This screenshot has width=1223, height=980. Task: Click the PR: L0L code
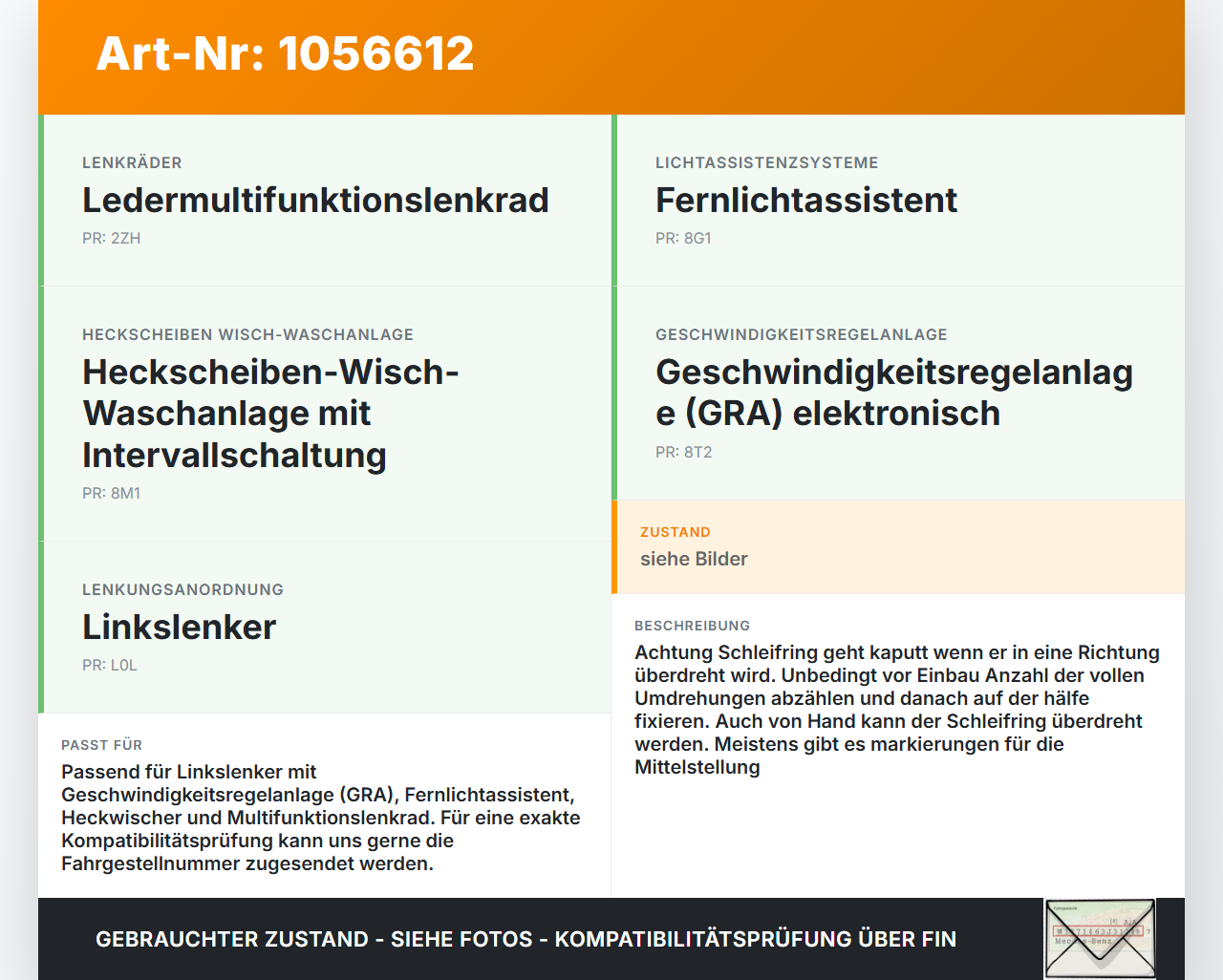(109, 665)
